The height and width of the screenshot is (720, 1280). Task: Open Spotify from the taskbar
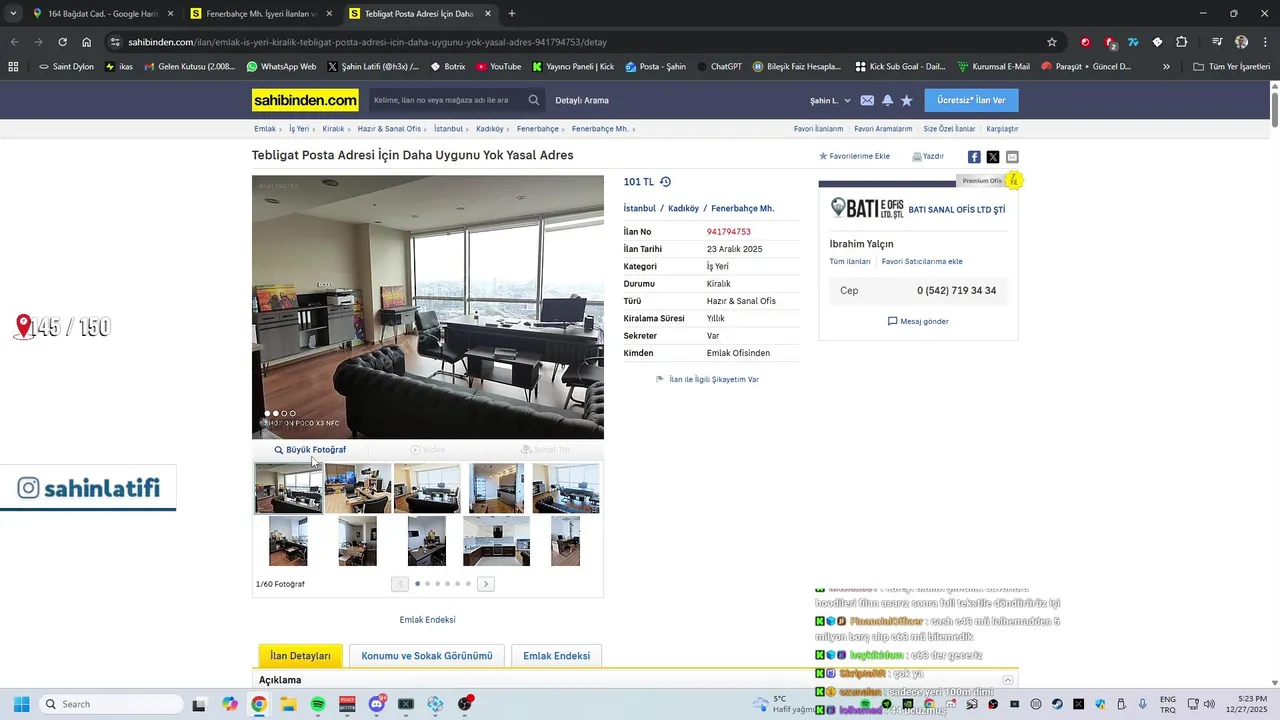[x=318, y=704]
